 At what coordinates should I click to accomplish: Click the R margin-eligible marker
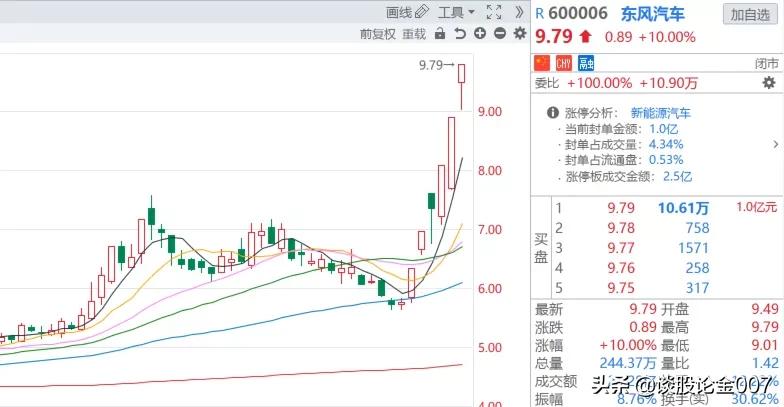[540, 14]
